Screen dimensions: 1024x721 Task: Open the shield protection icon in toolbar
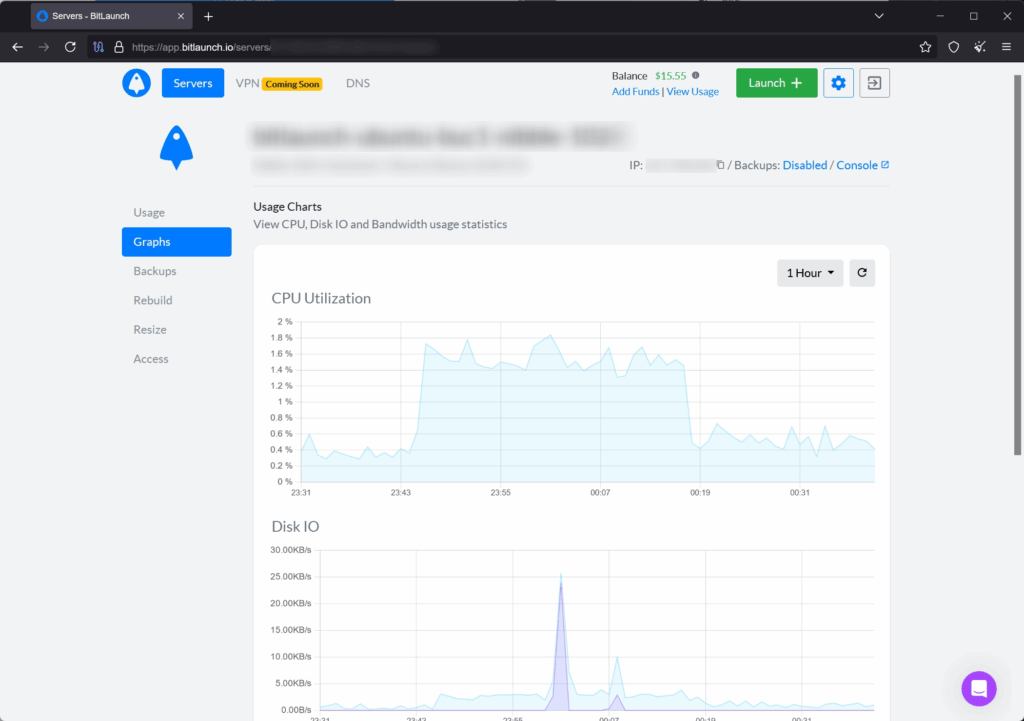[x=953, y=47]
